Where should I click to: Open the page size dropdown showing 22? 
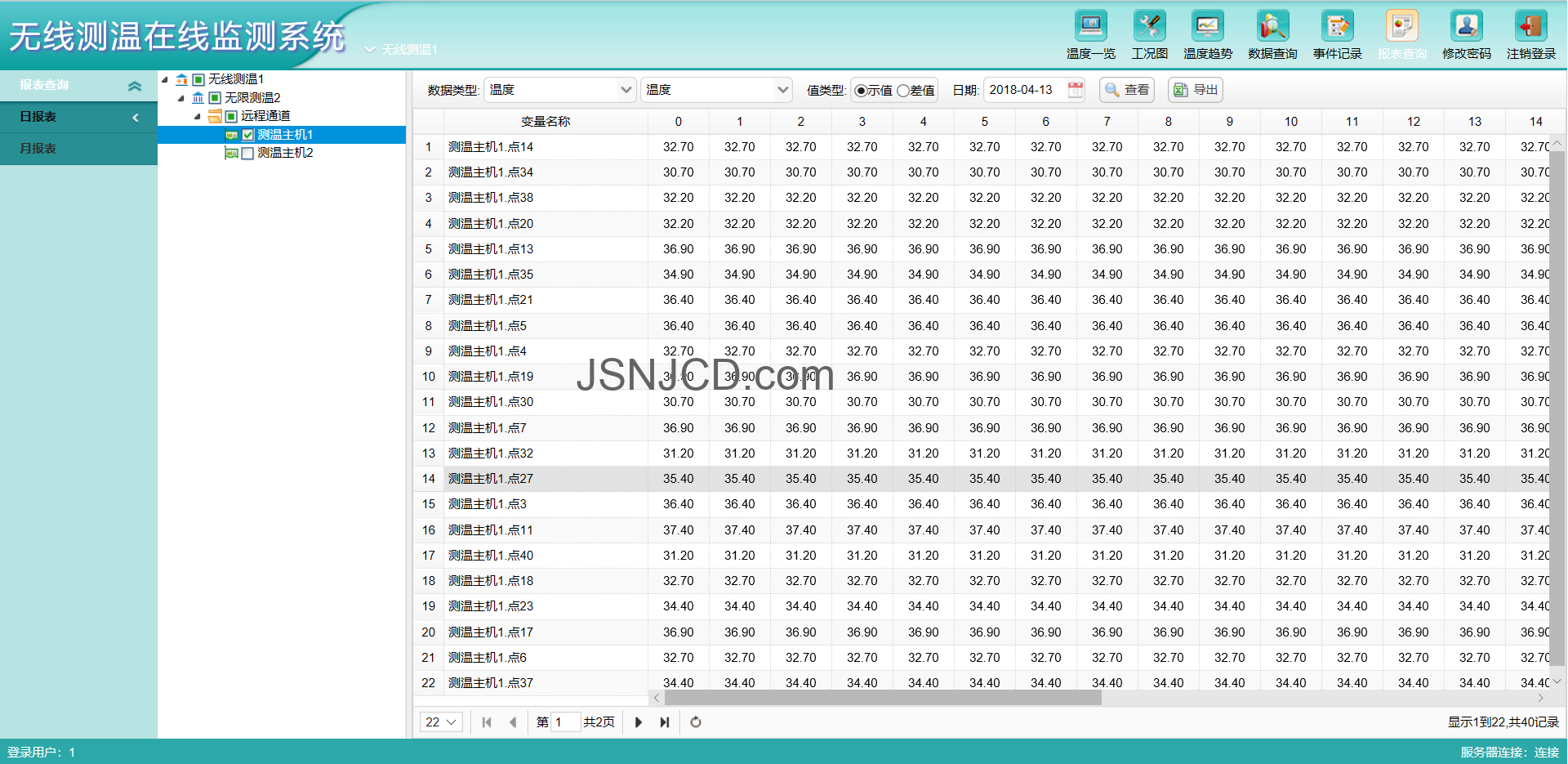click(441, 722)
